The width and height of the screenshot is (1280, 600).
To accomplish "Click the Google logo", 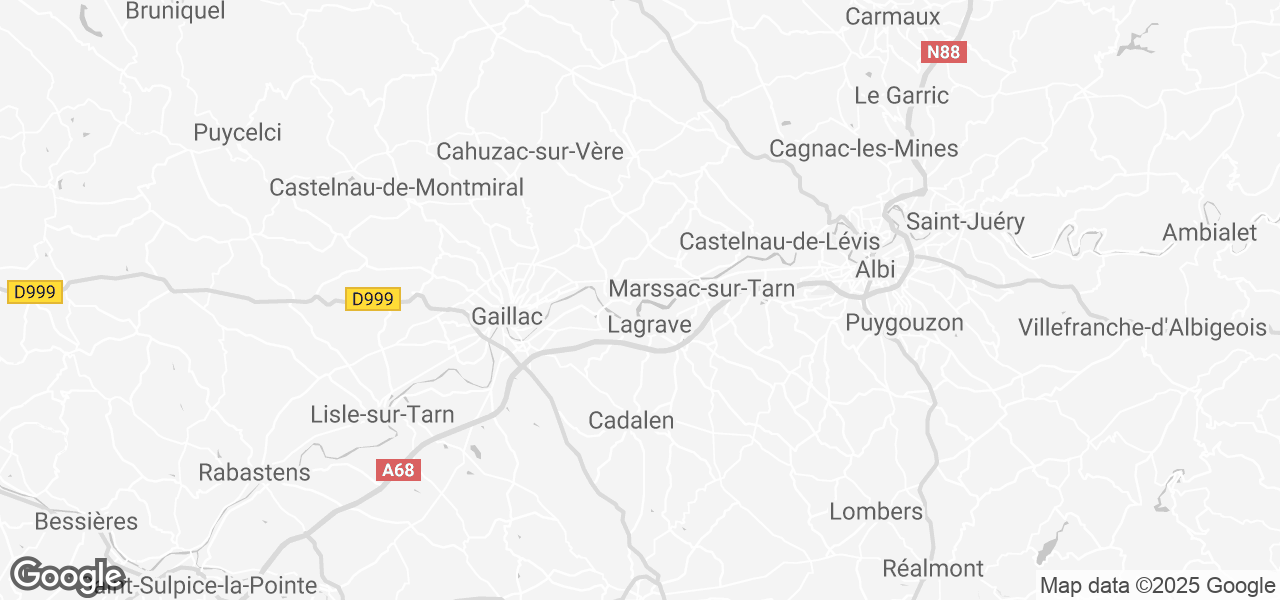I will (x=67, y=576).
